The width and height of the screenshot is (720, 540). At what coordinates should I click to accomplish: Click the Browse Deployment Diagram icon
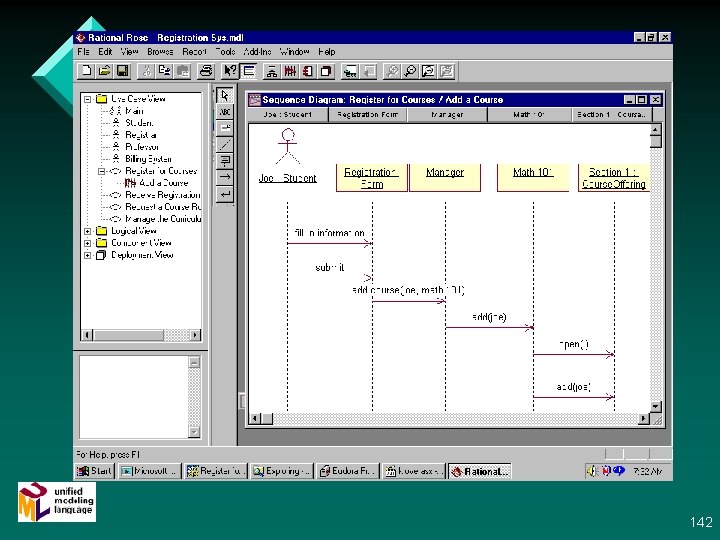tap(326, 71)
